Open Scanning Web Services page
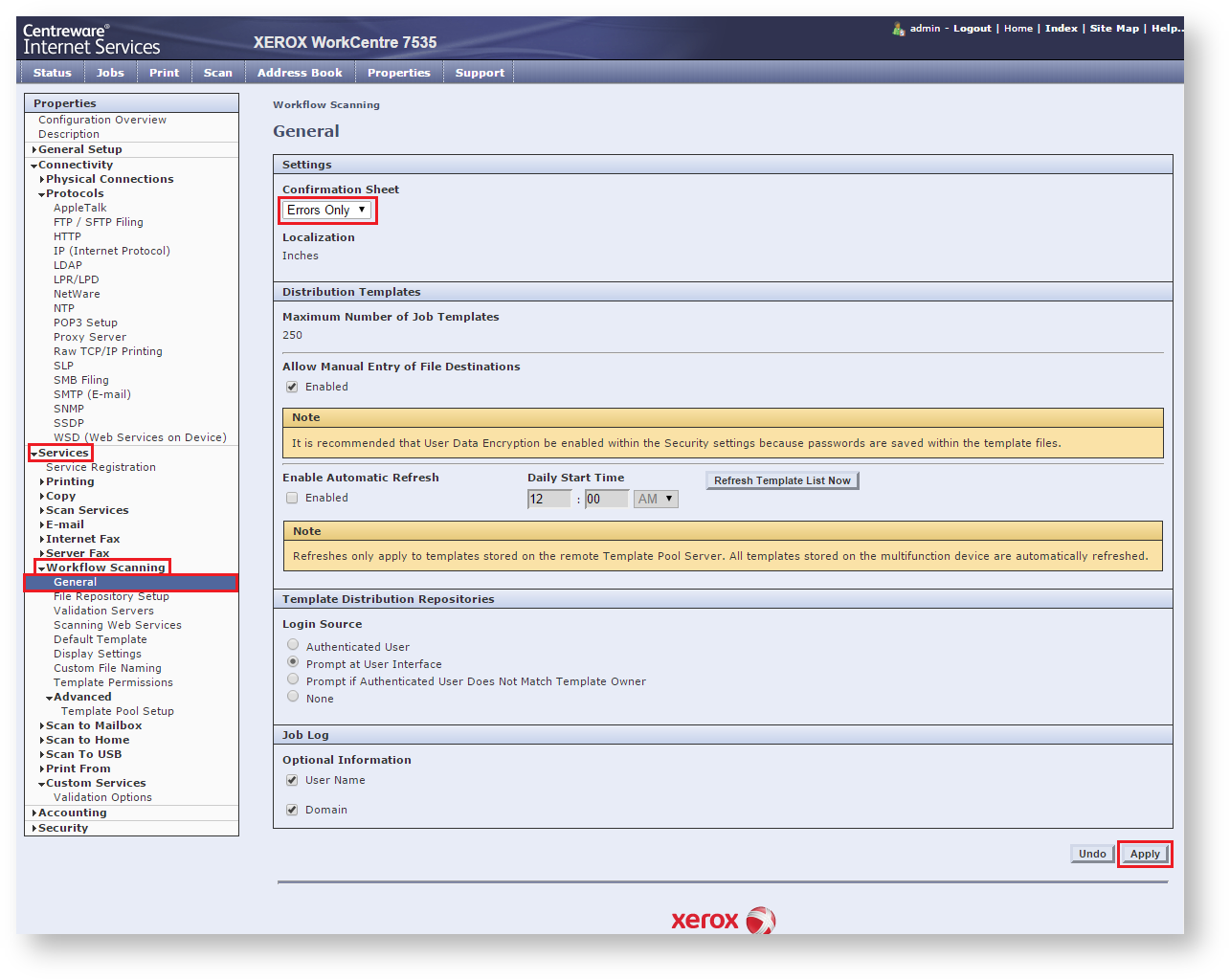The image size is (1230, 980). (117, 625)
